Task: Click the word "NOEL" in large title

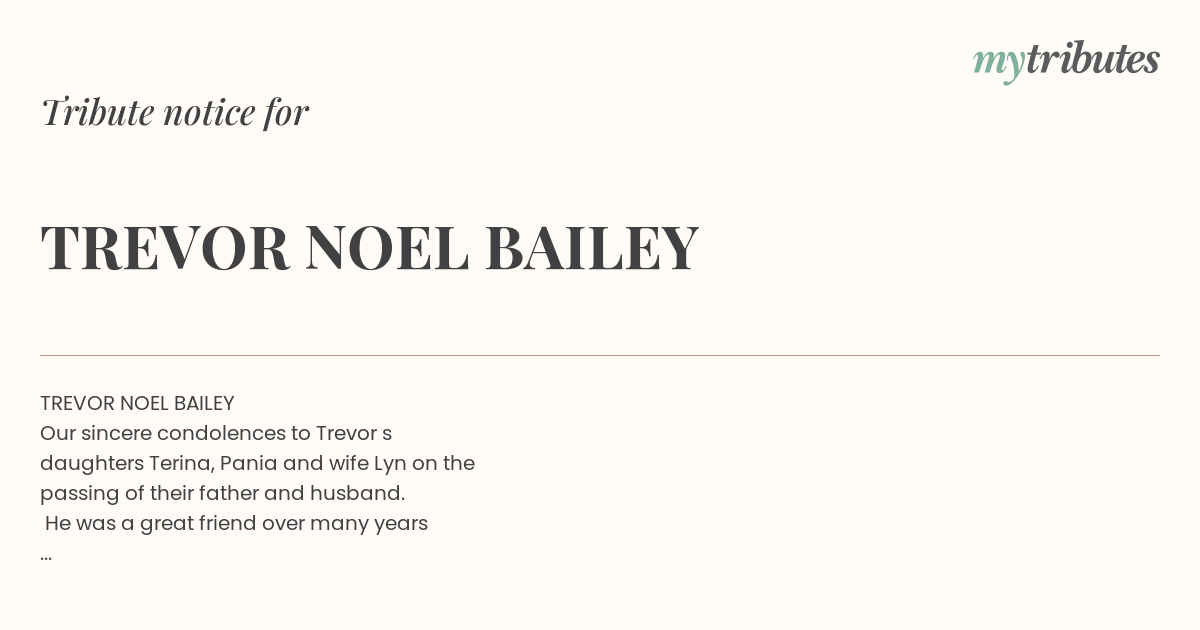Action: click(x=387, y=248)
